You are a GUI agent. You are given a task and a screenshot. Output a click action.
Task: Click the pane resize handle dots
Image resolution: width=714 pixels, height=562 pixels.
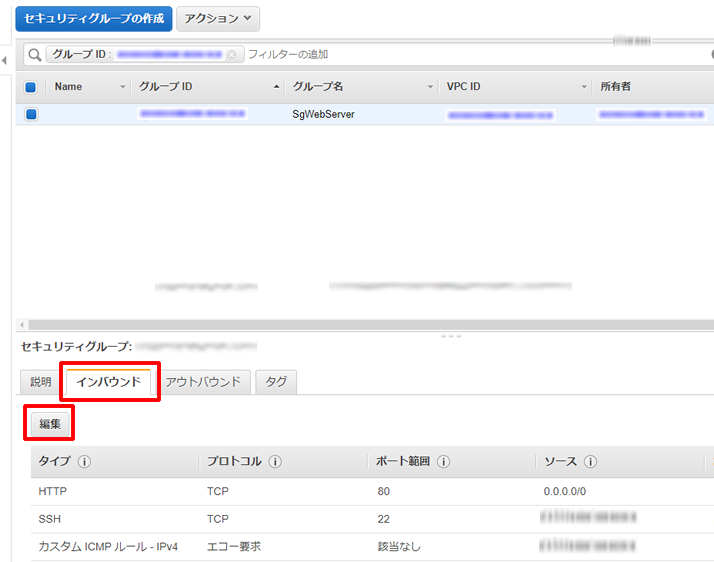pos(451,336)
